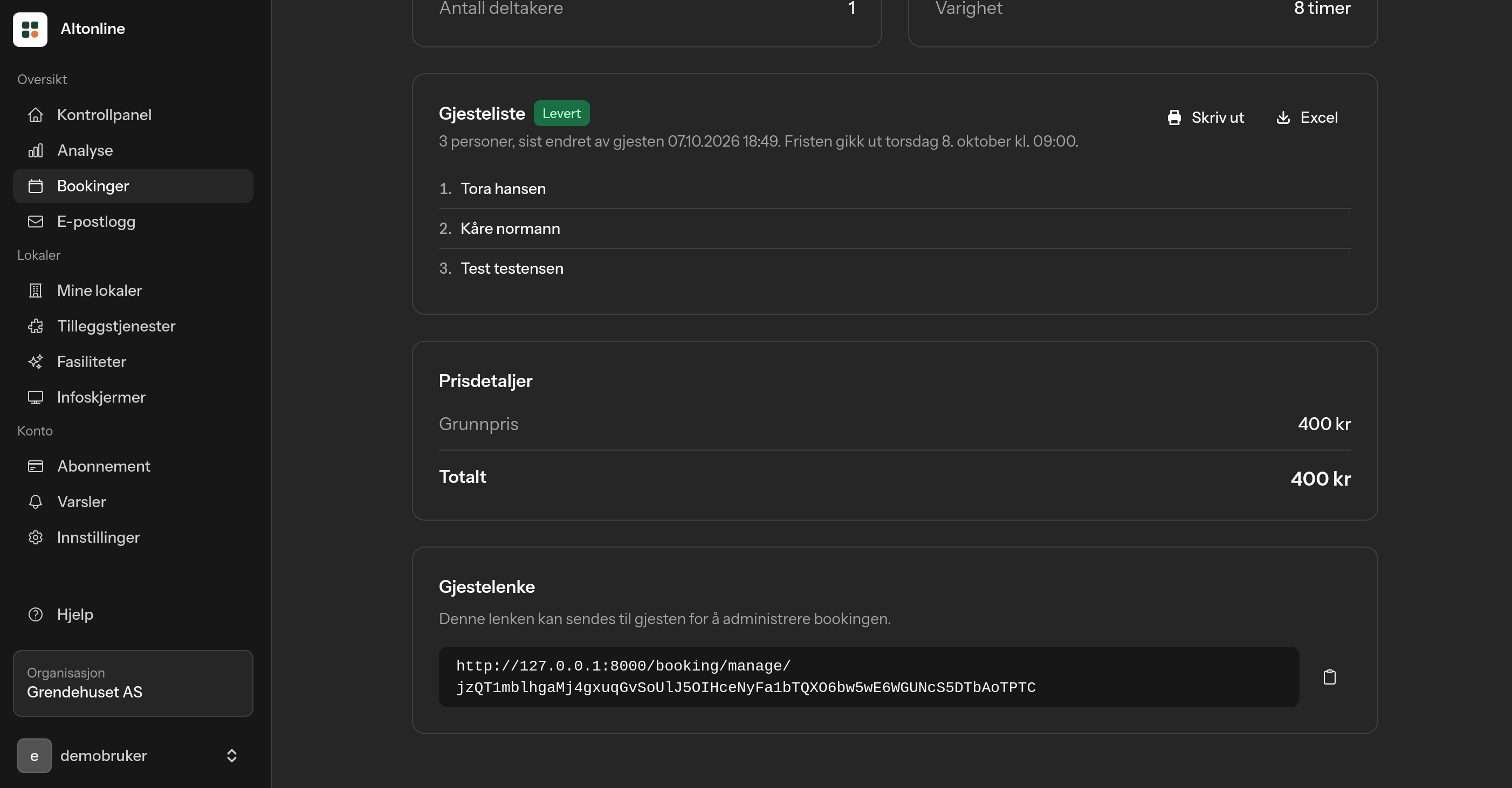Click the printer icon by Skriv ut
The image size is (1512, 788).
[1174, 118]
